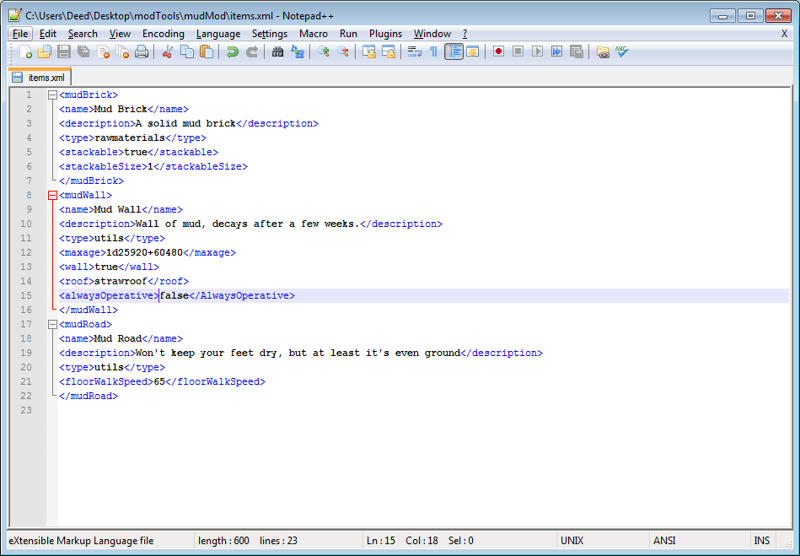Save the file using the floppy disk icon

tap(64, 52)
